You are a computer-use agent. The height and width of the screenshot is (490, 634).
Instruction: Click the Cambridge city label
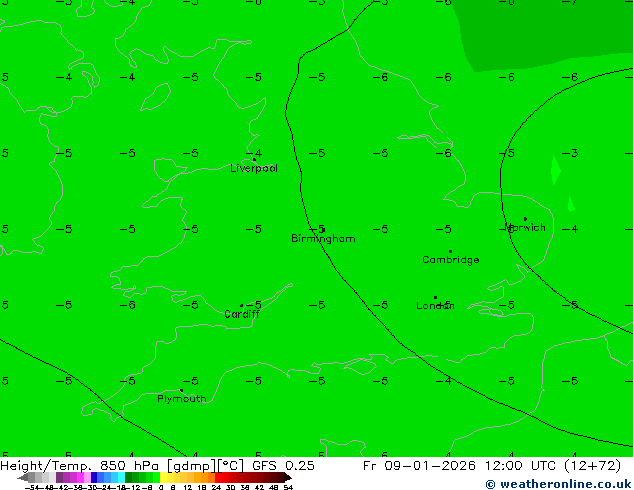[450, 260]
